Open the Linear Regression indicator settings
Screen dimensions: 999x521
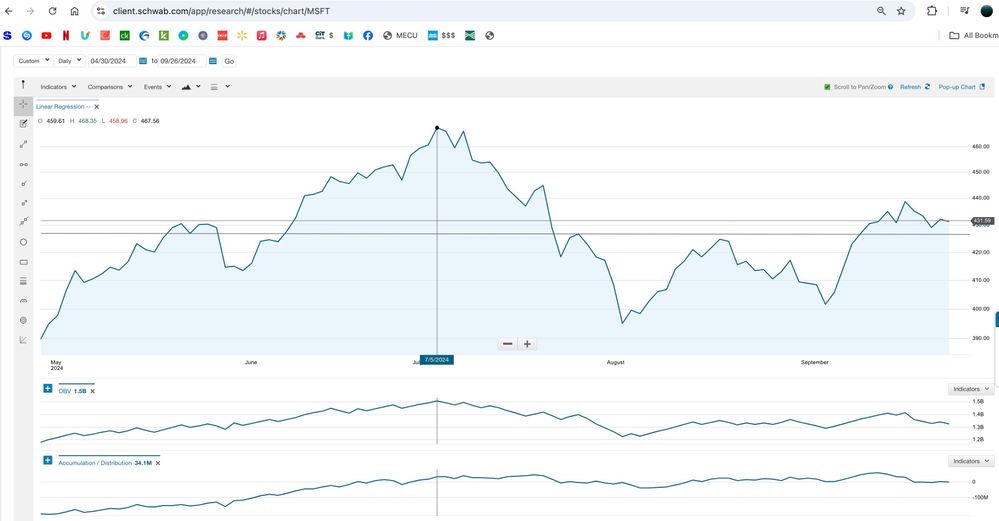click(x=63, y=107)
